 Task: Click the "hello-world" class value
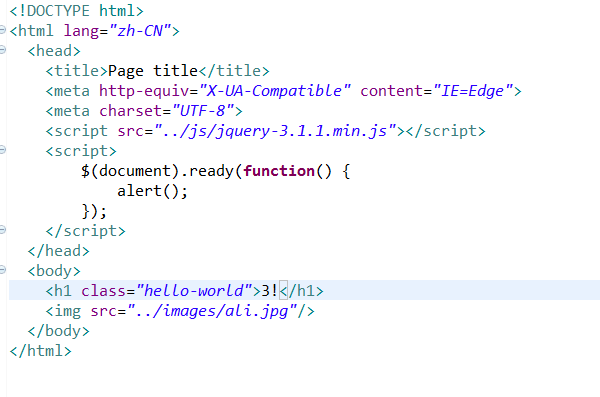coord(194,291)
